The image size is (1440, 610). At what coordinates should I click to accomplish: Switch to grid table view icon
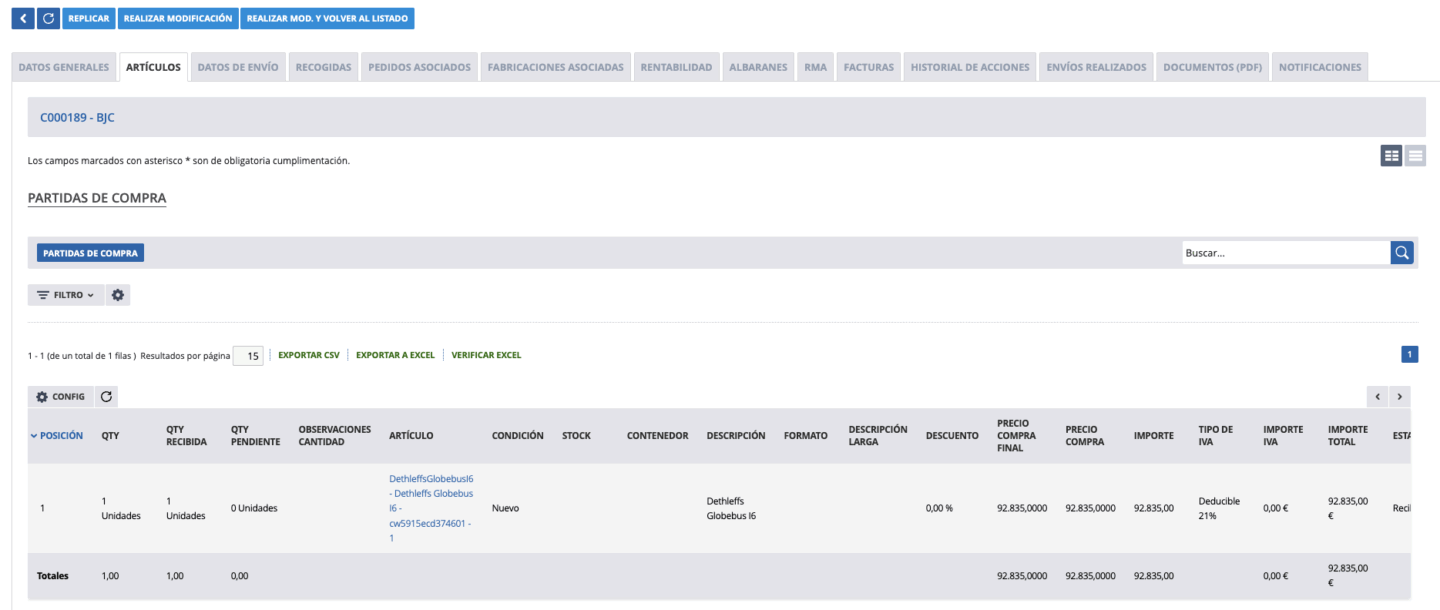[1391, 155]
